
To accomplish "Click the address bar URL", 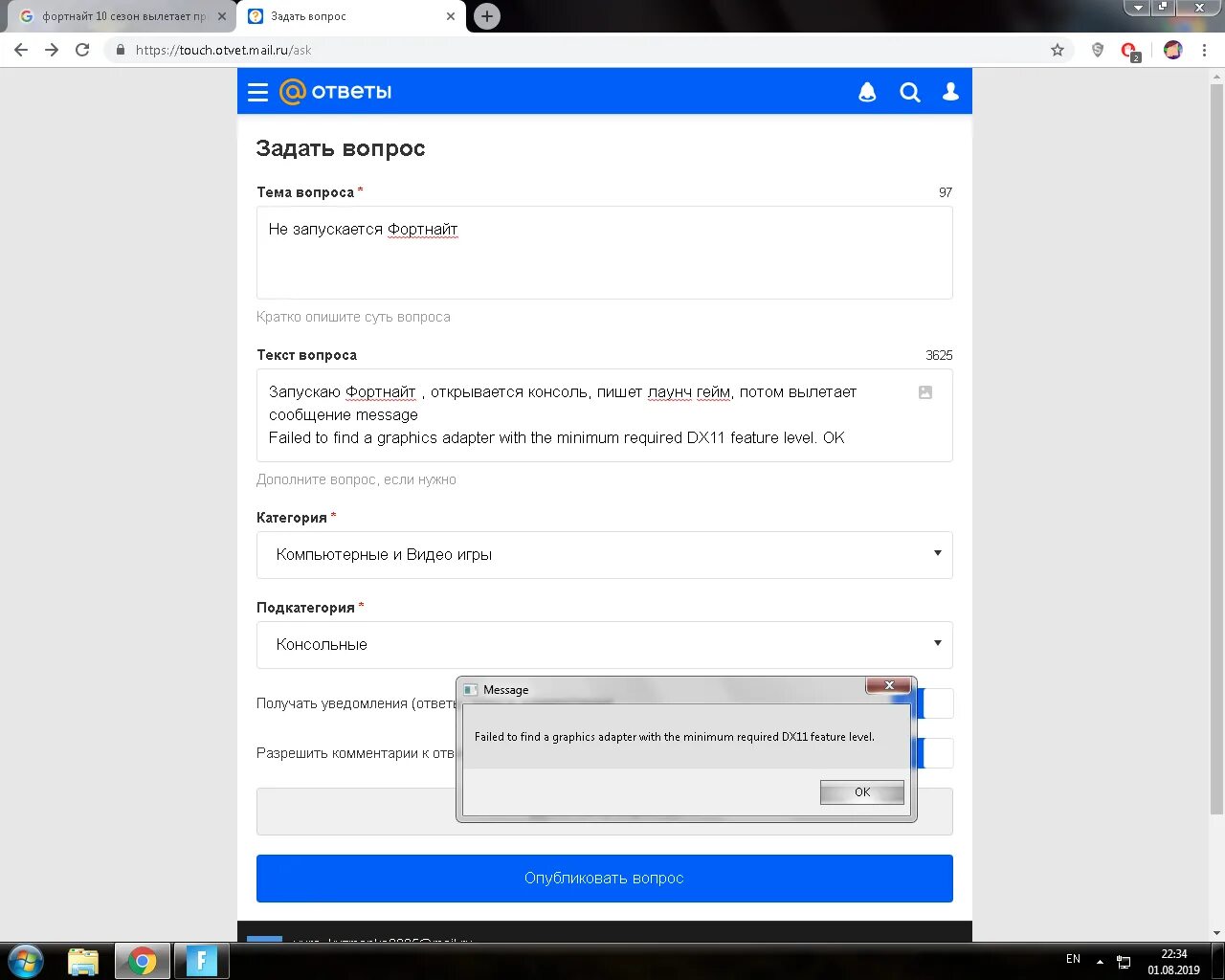I will (224, 50).
